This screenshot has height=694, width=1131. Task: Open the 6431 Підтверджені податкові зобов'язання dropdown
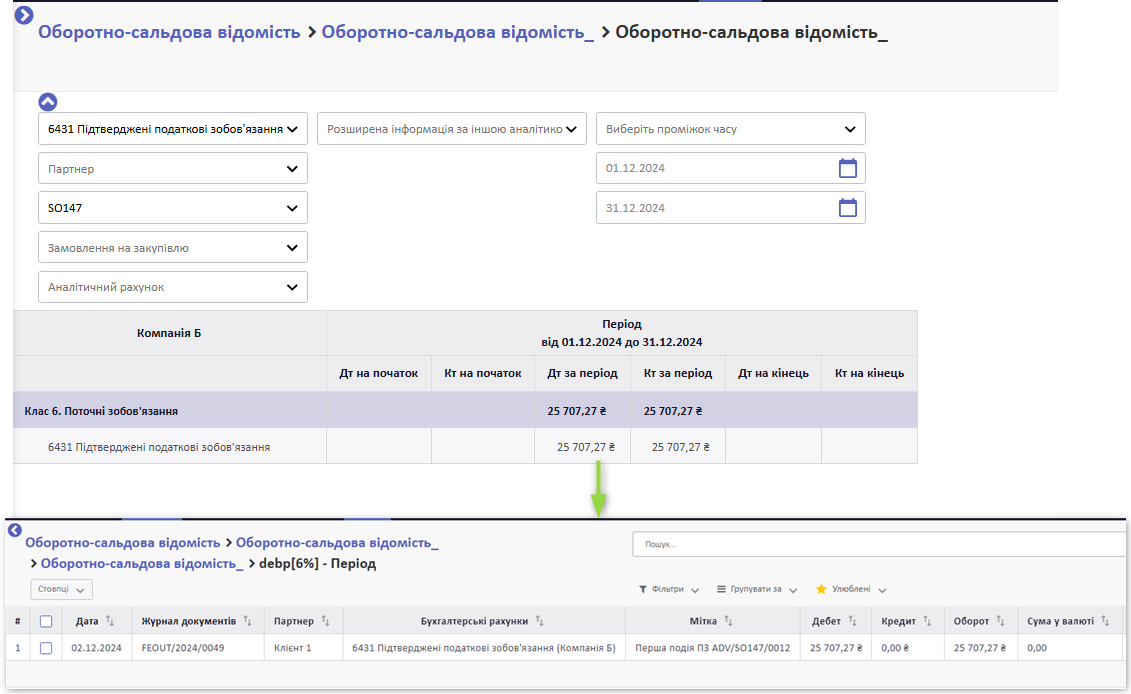tap(173, 129)
